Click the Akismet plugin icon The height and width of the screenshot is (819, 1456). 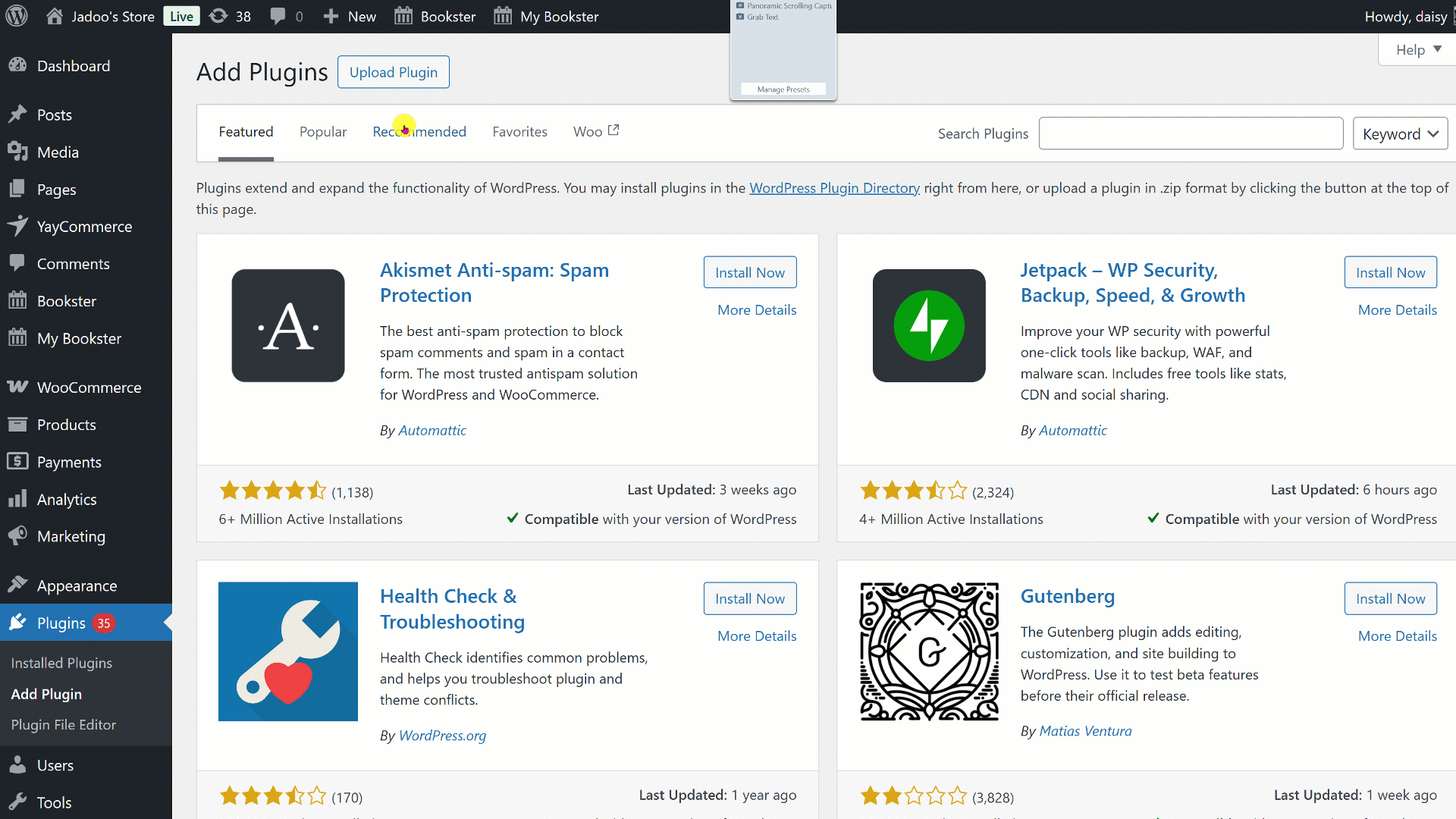point(288,325)
